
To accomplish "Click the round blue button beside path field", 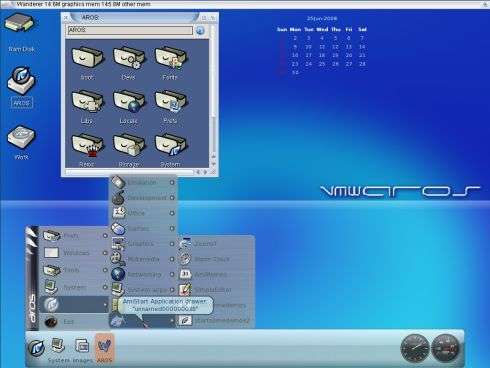I will (x=200, y=31).
